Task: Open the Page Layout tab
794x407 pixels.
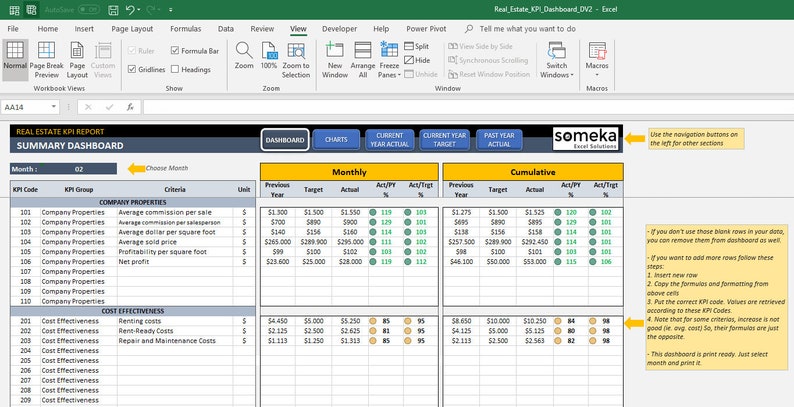Action: tap(132, 29)
